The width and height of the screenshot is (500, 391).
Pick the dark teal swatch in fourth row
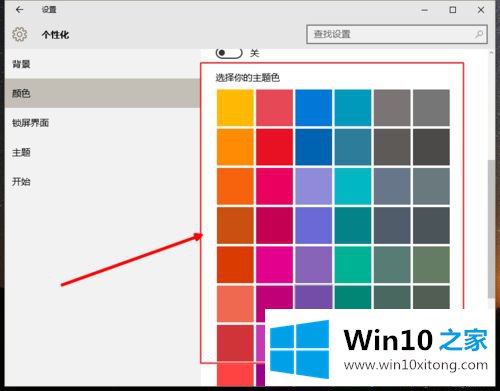353,225
